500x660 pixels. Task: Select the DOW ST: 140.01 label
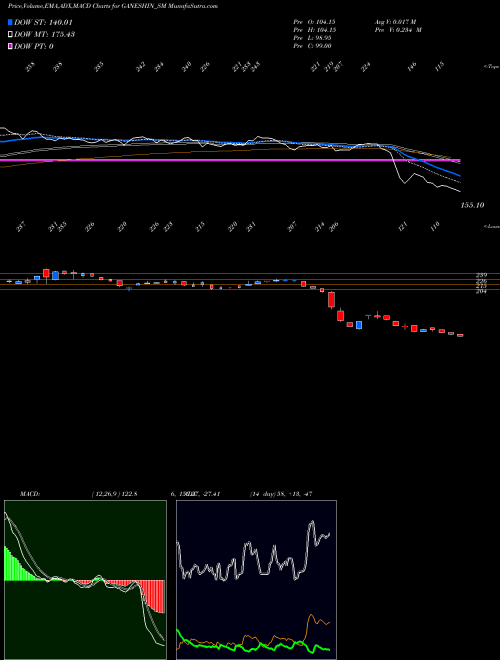[x=44, y=22]
